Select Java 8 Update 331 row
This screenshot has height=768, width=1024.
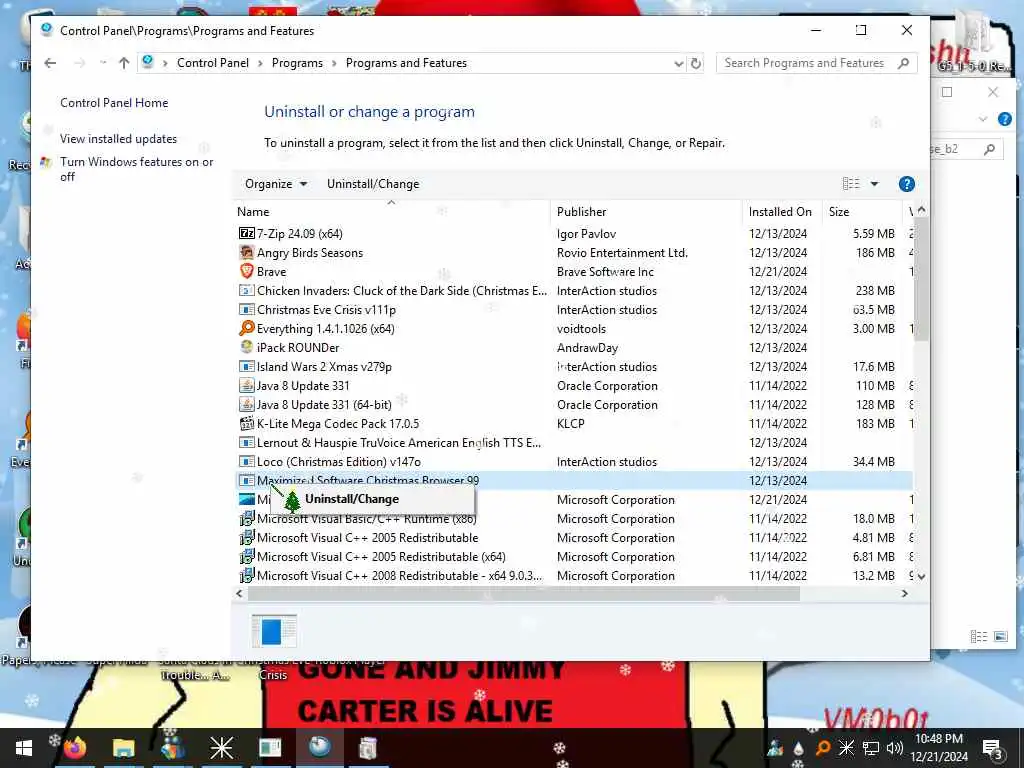[x=573, y=385]
